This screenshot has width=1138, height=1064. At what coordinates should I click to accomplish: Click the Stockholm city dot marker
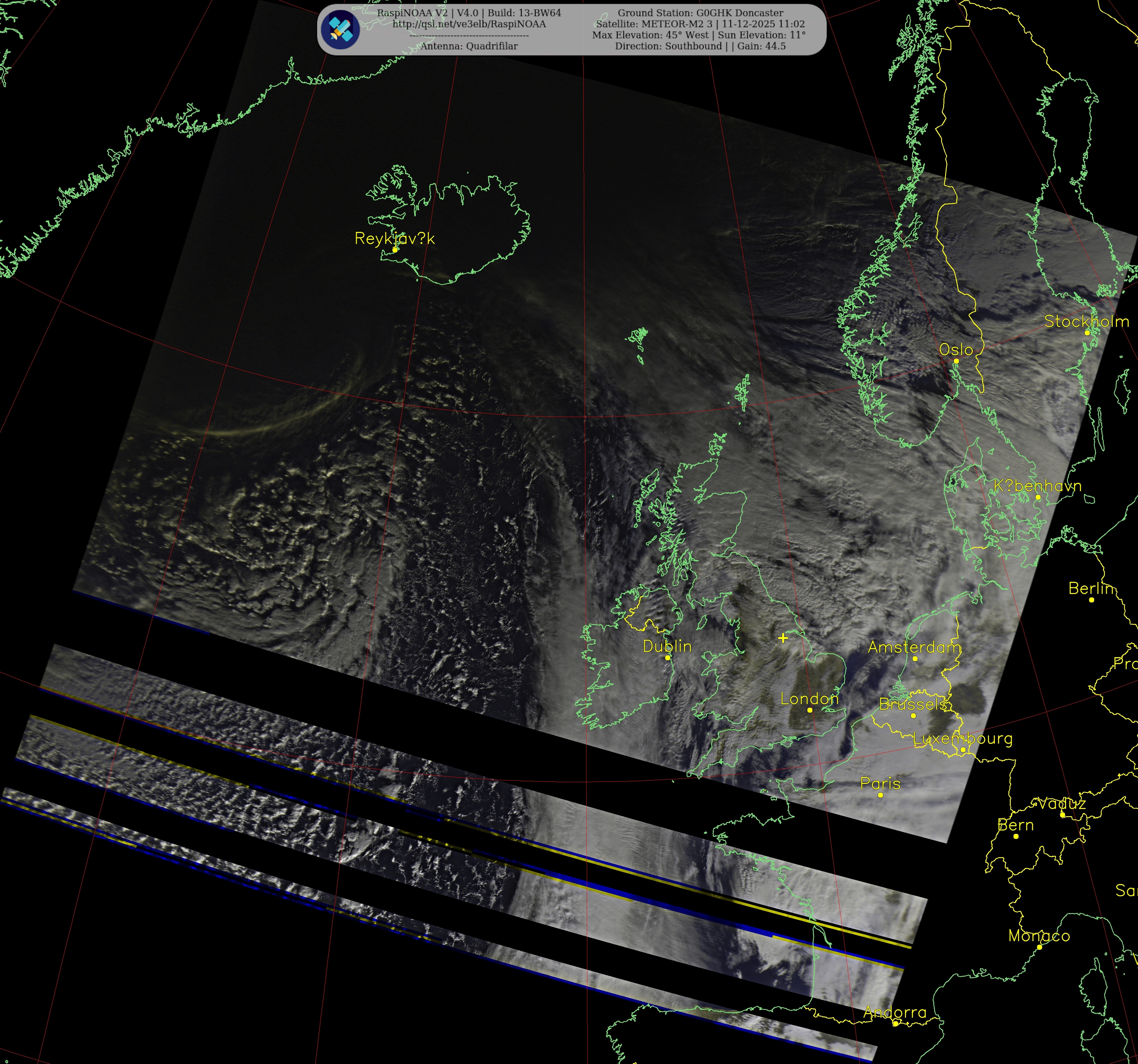[1087, 333]
